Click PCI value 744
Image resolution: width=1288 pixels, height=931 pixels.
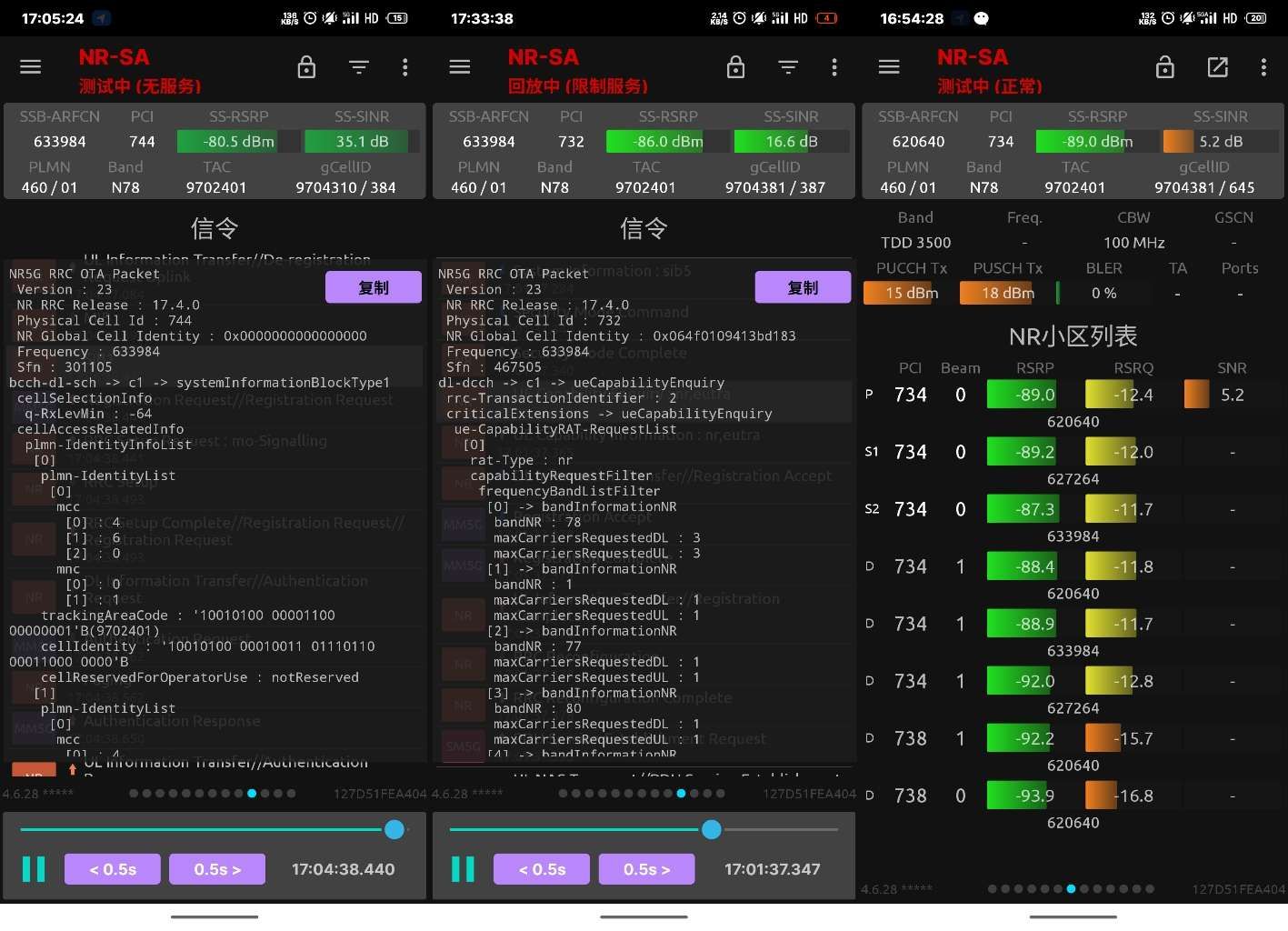[142, 141]
